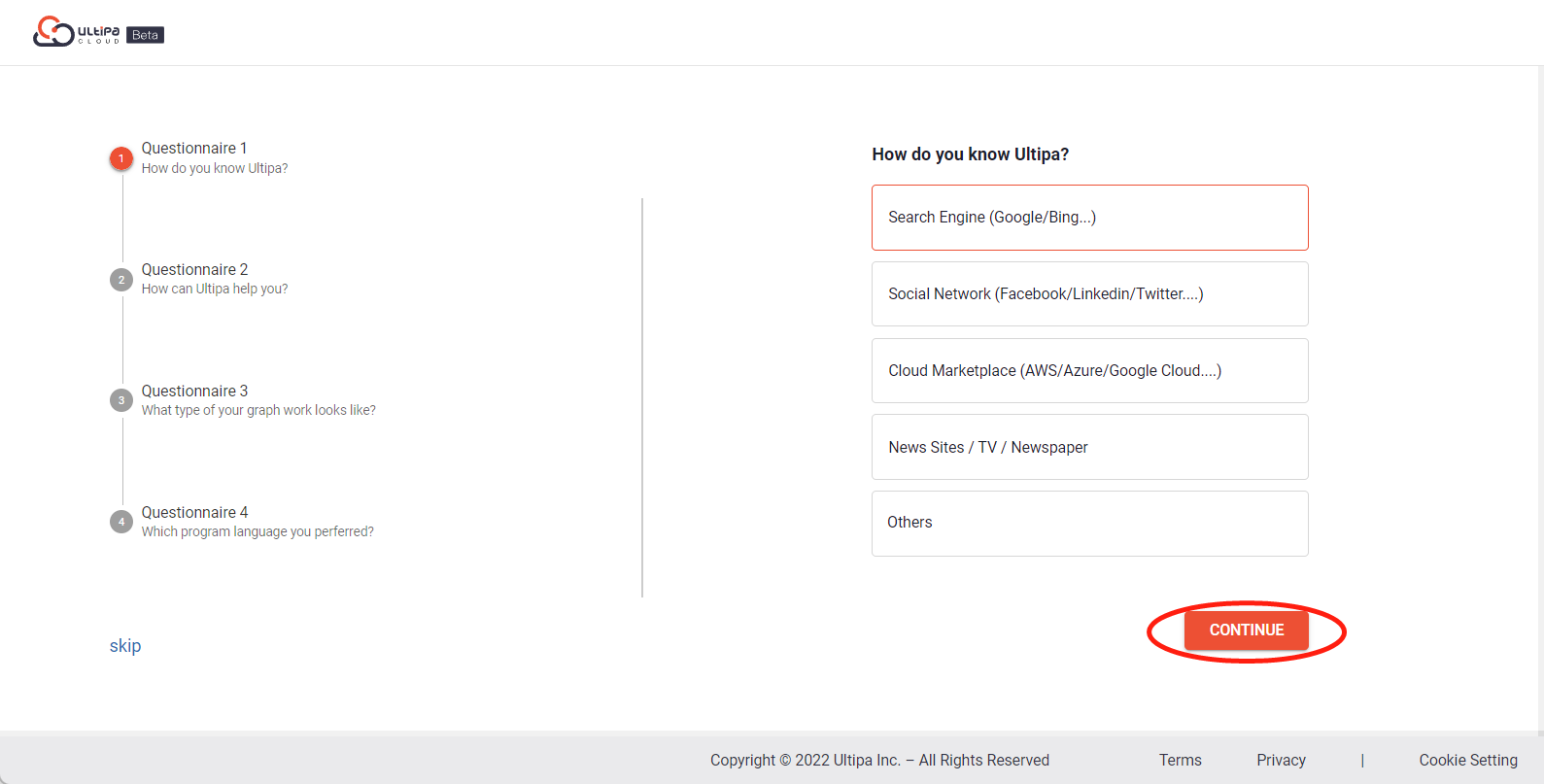
Task: Select step 4 circle for Questionnaire 4
Action: pyautogui.click(x=121, y=522)
